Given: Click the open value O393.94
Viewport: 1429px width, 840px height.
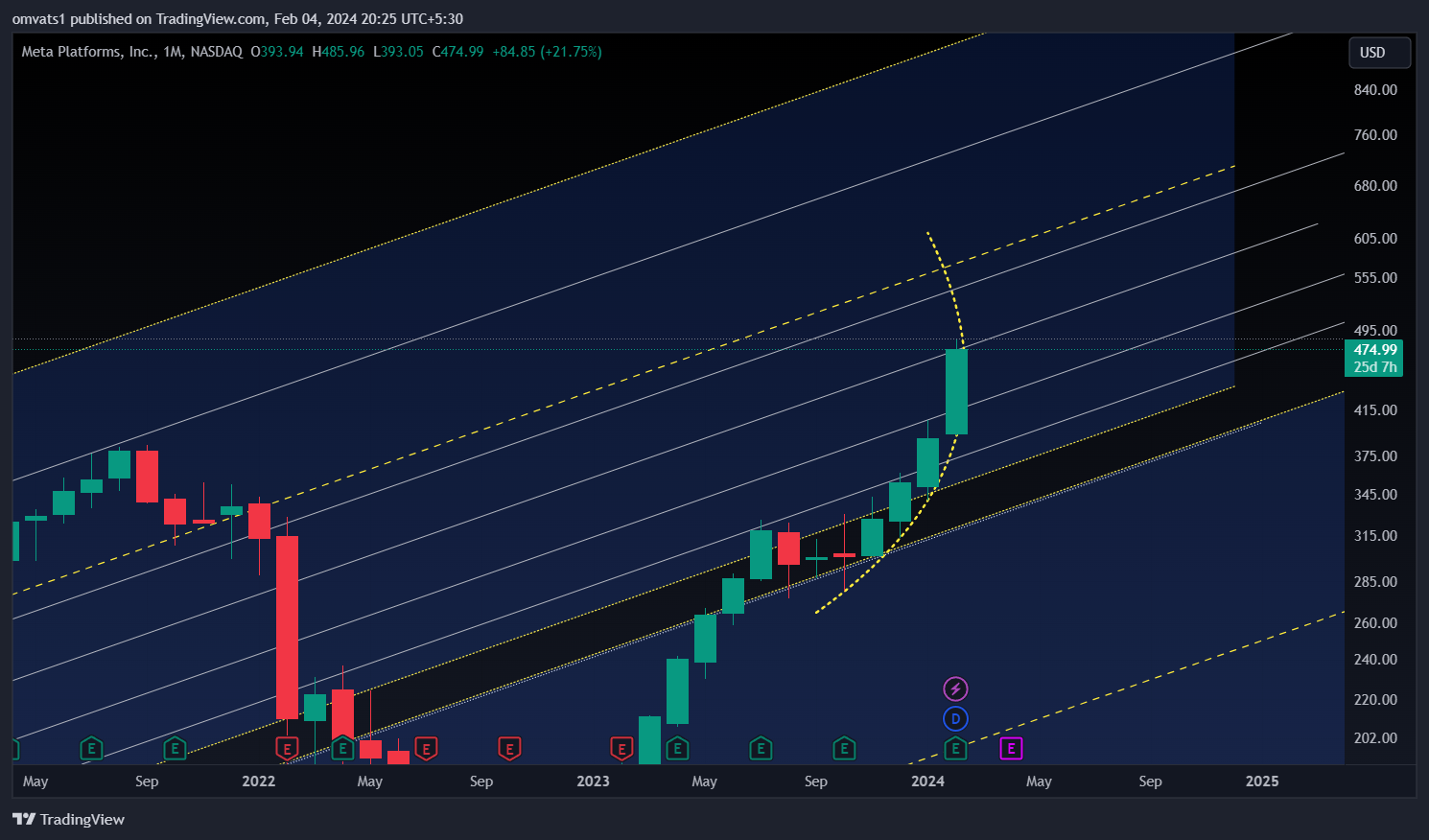Looking at the screenshot, I should (277, 52).
